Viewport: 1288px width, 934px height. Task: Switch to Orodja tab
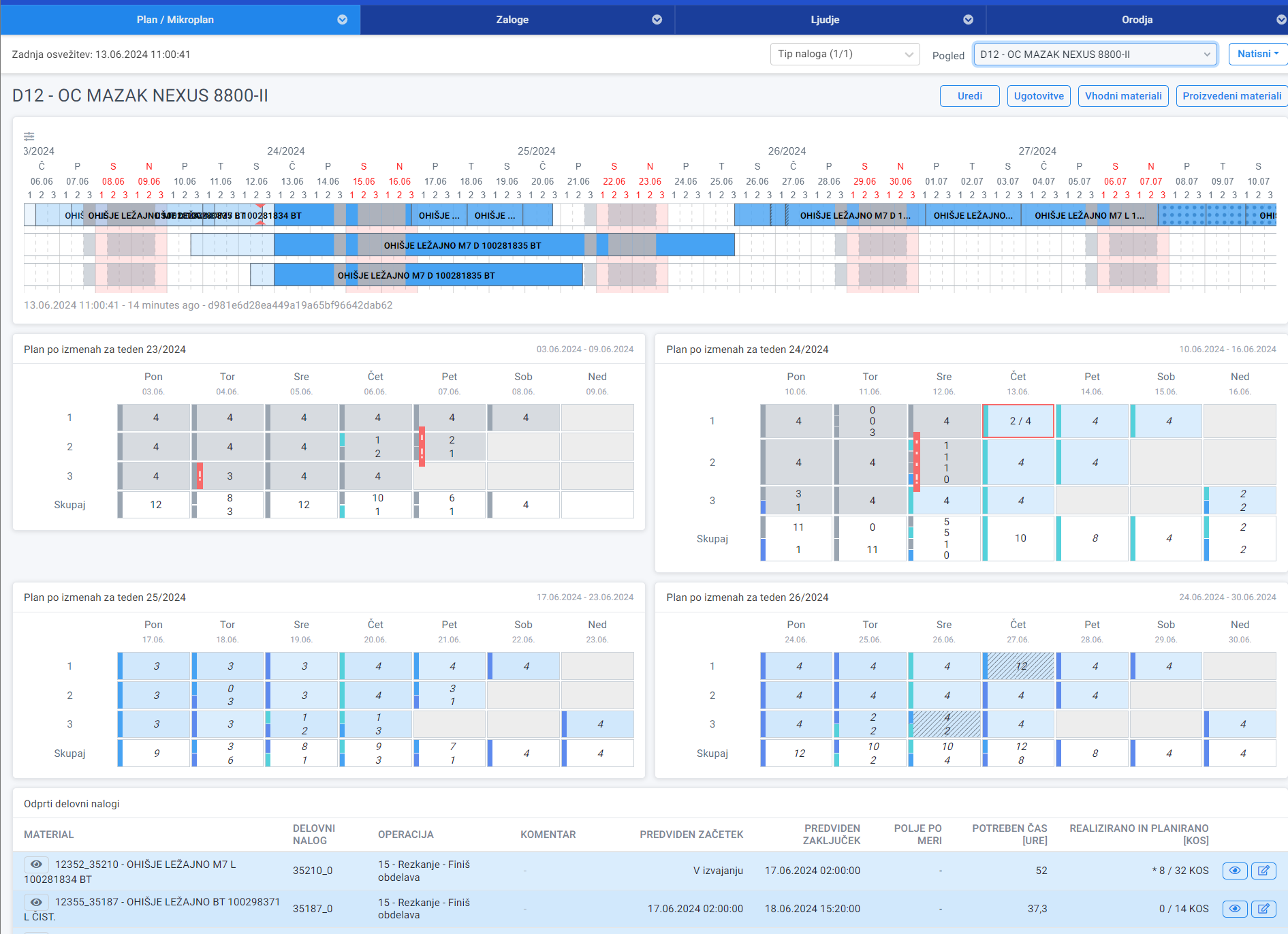pos(1137,20)
